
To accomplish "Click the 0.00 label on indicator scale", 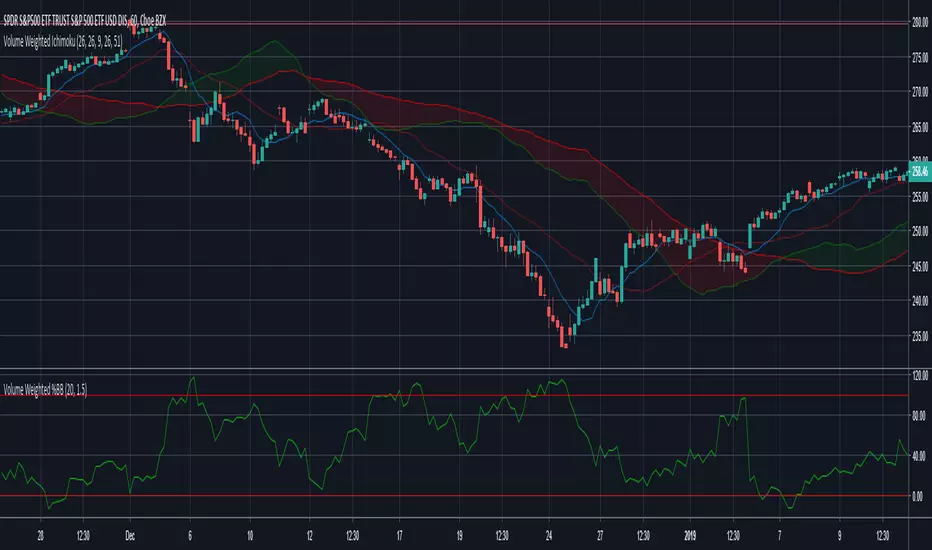I will [918, 496].
